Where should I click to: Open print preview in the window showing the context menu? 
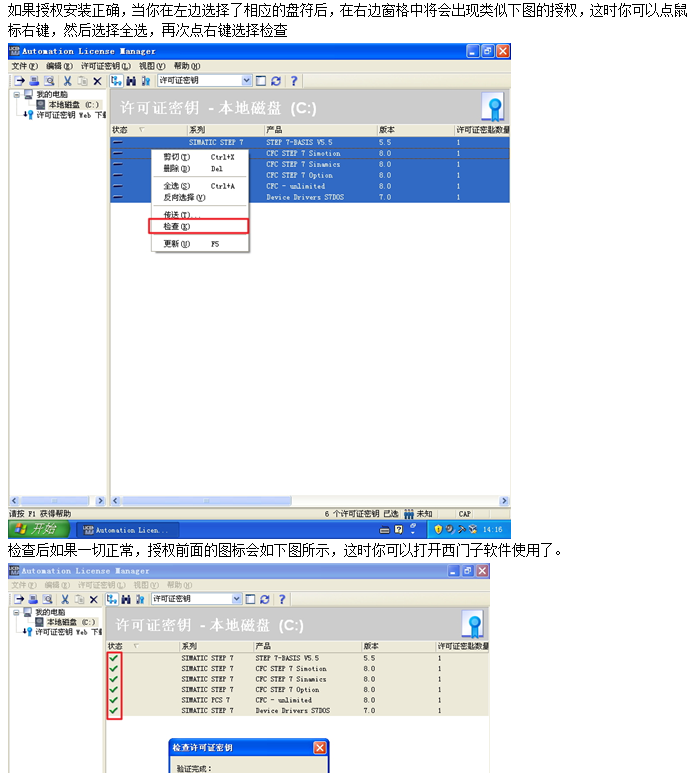click(49, 81)
